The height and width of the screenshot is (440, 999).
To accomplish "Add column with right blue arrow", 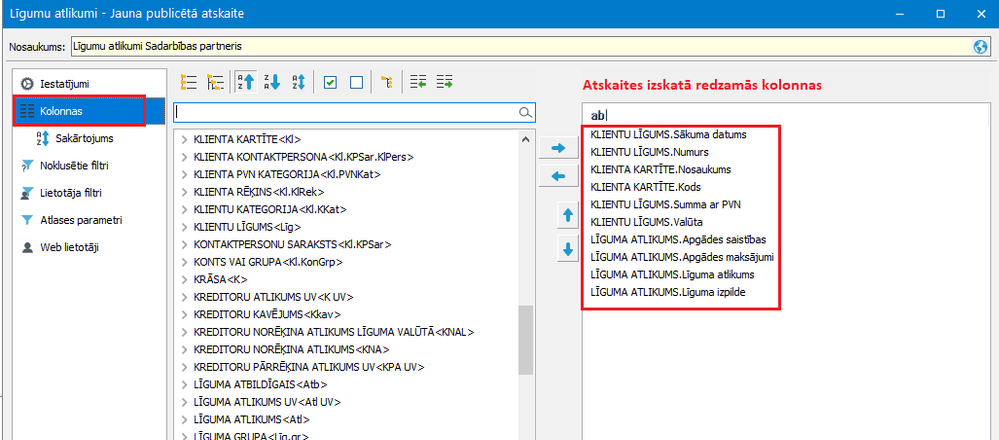I will point(558,148).
